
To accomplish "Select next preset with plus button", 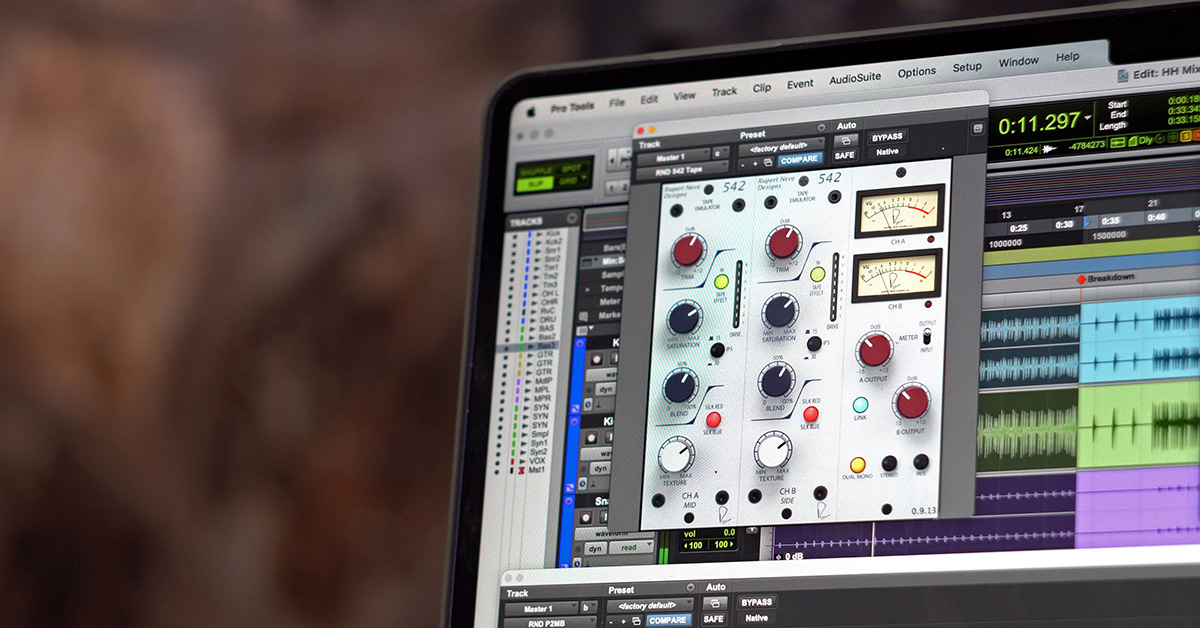I will (755, 162).
